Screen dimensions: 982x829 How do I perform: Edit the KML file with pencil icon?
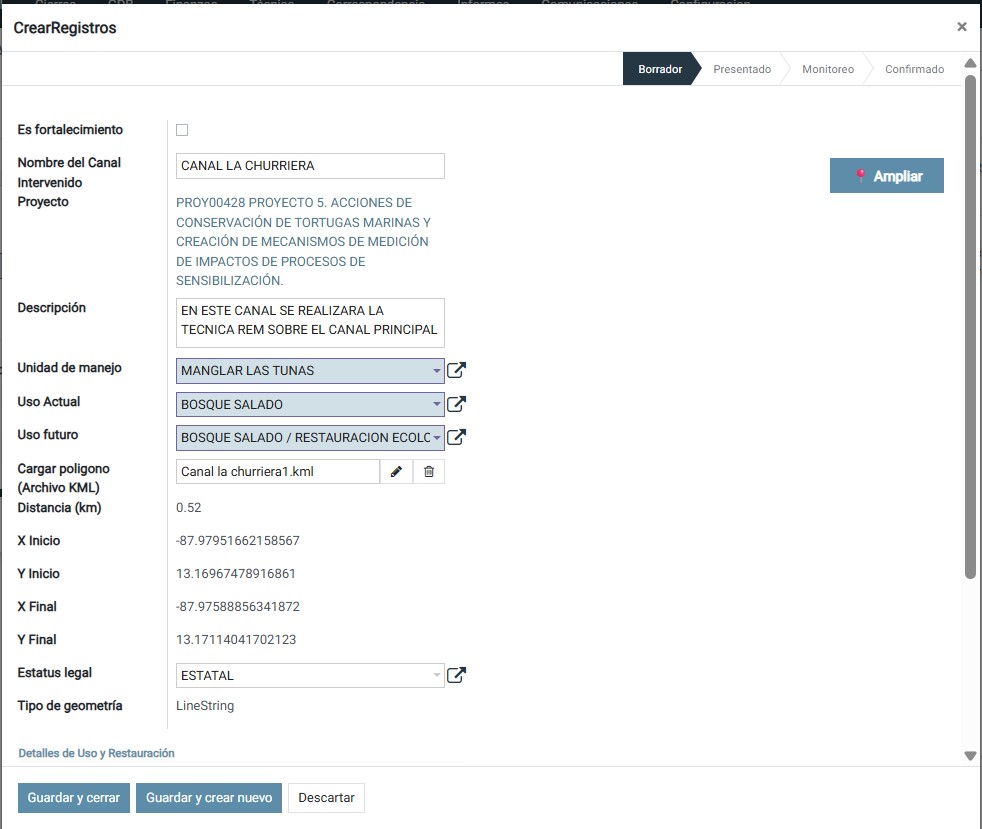(x=396, y=471)
